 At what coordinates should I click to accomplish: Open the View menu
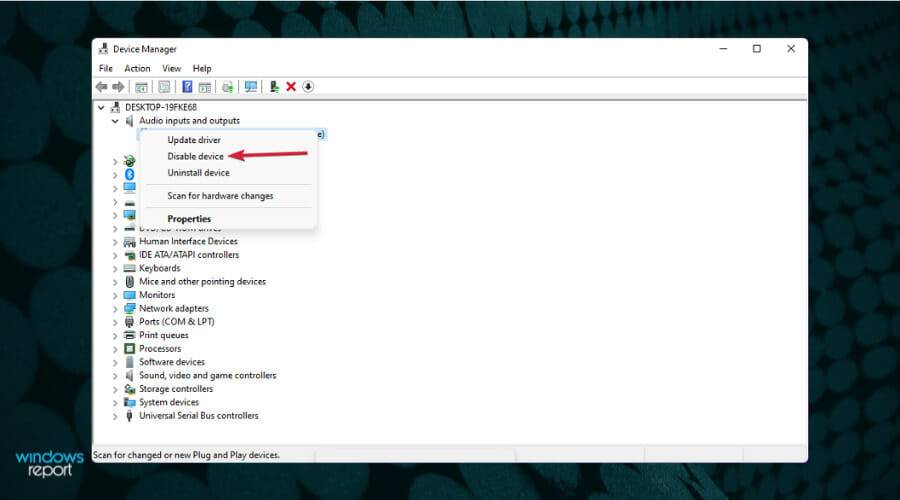[171, 68]
